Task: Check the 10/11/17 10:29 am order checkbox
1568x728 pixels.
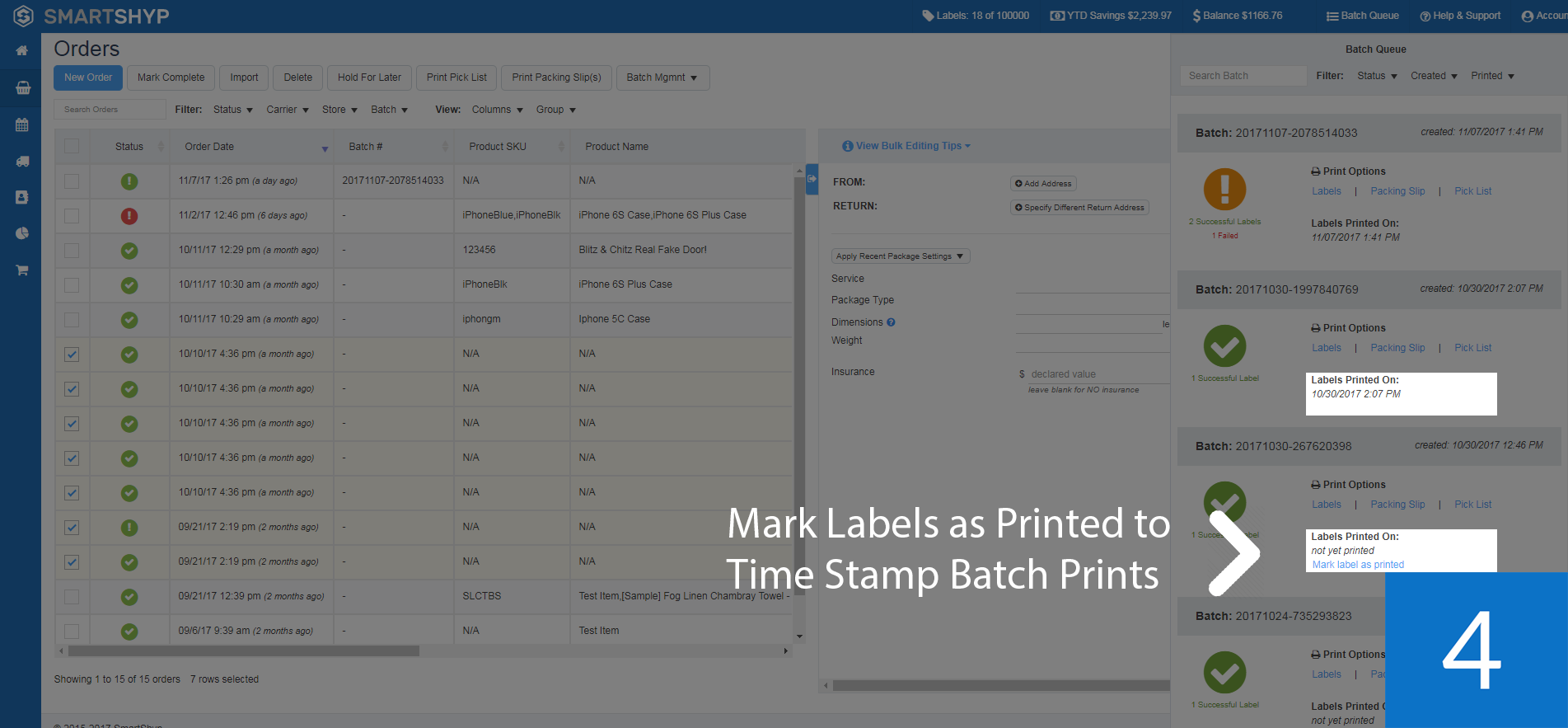Action: (x=72, y=320)
